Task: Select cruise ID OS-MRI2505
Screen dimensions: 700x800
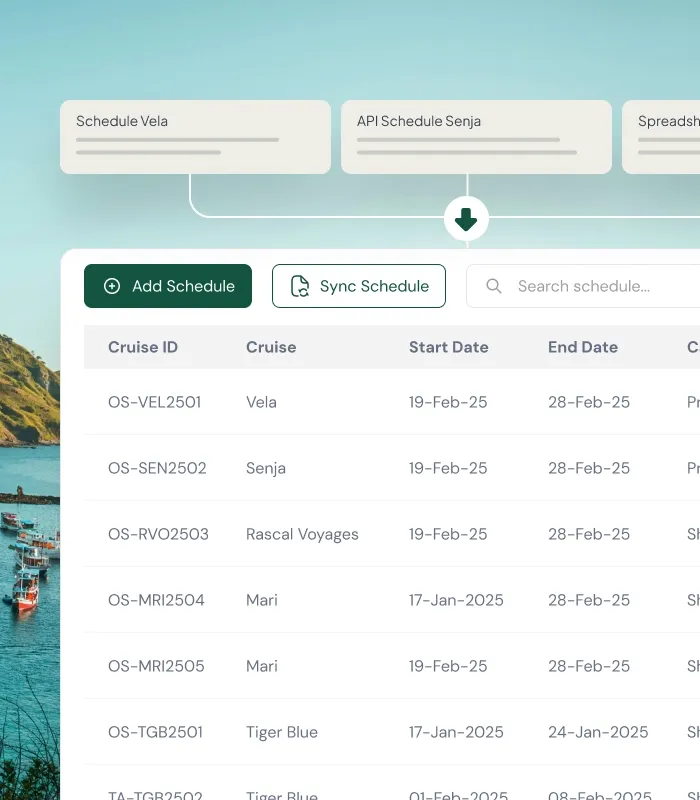Action: 156,666
